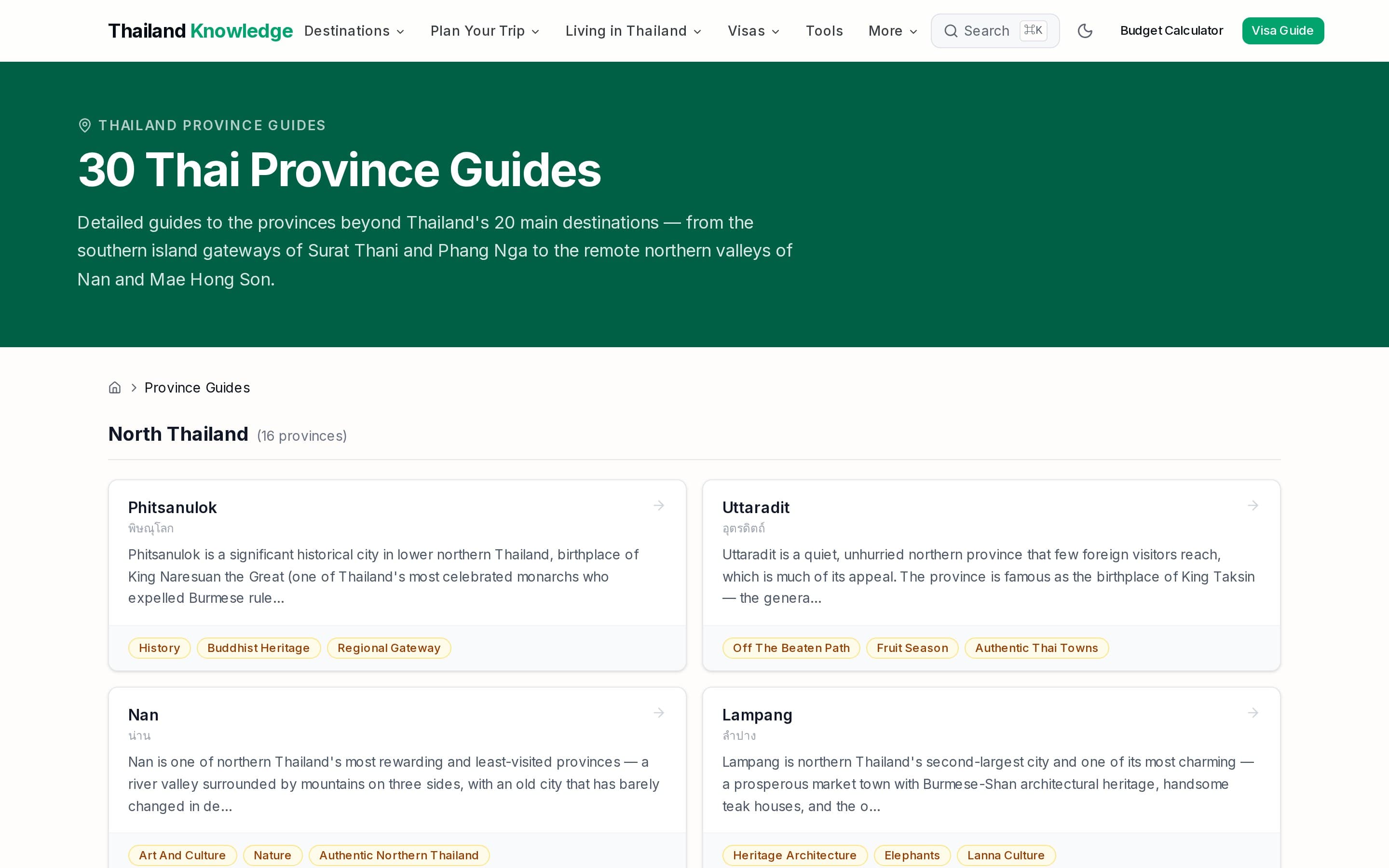Click the arrow icon on Phitsanulok card
Viewport: 1389px width, 868px height.
point(659,505)
